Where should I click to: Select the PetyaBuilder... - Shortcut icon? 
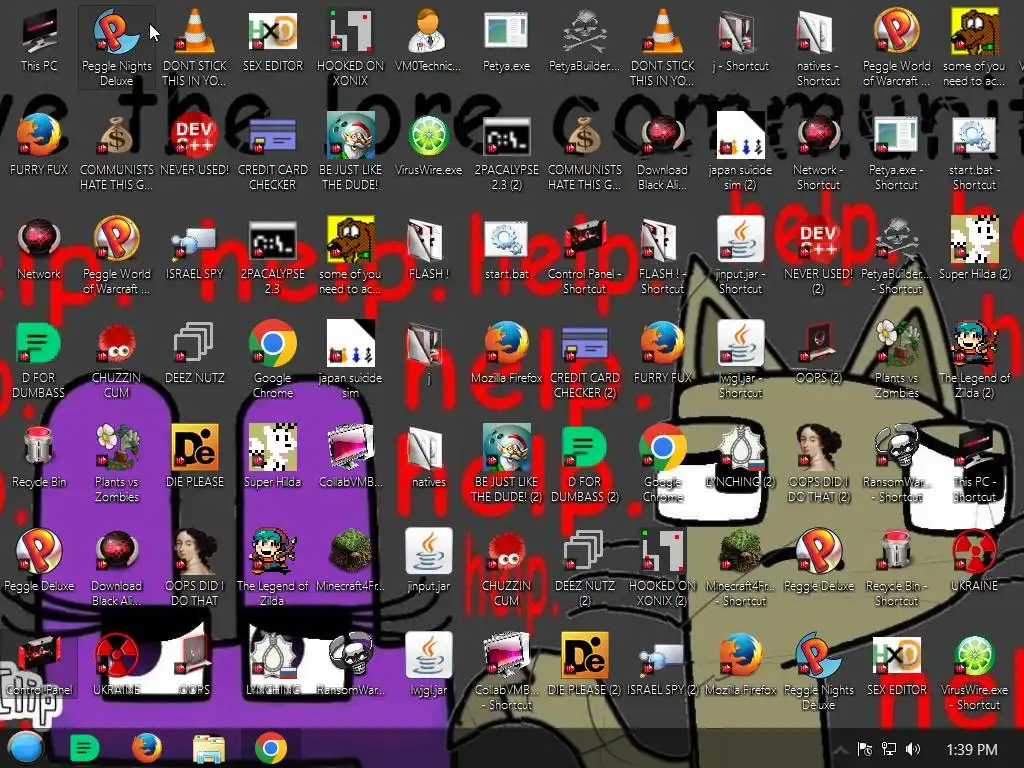point(897,256)
